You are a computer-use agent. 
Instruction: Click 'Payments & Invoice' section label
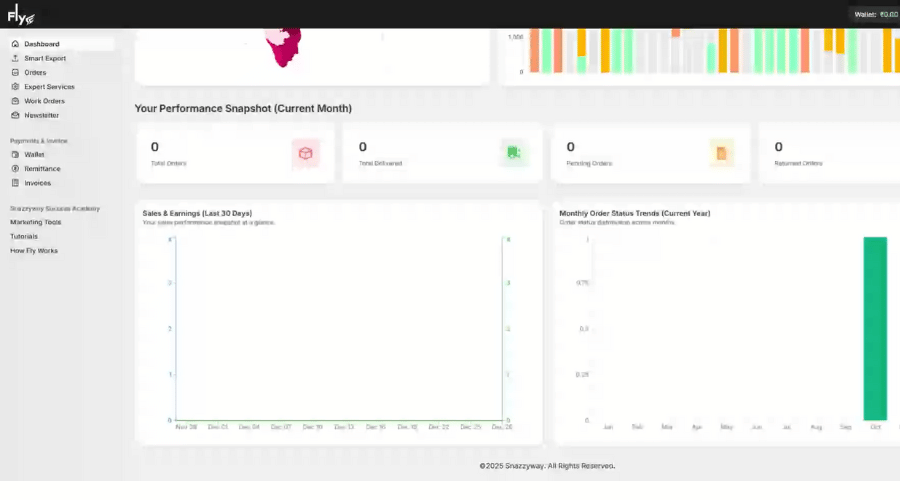[38, 141]
